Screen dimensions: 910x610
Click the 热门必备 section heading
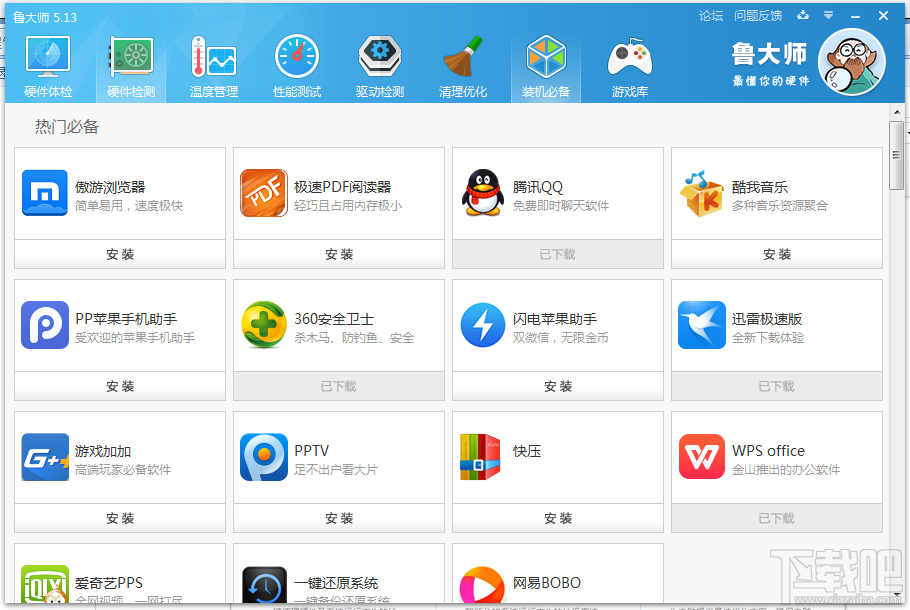click(67, 127)
